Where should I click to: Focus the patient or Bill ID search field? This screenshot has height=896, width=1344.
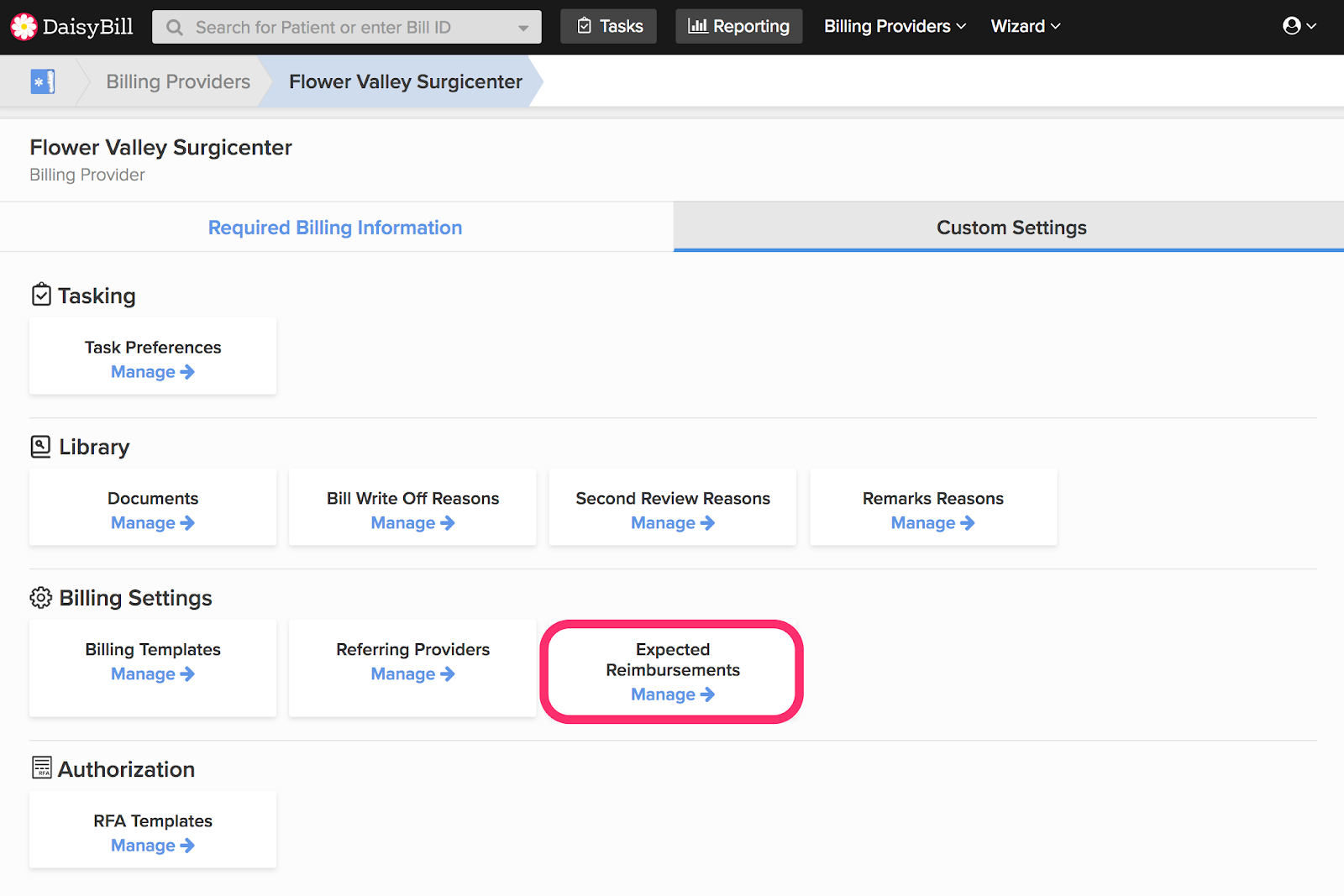click(x=347, y=27)
